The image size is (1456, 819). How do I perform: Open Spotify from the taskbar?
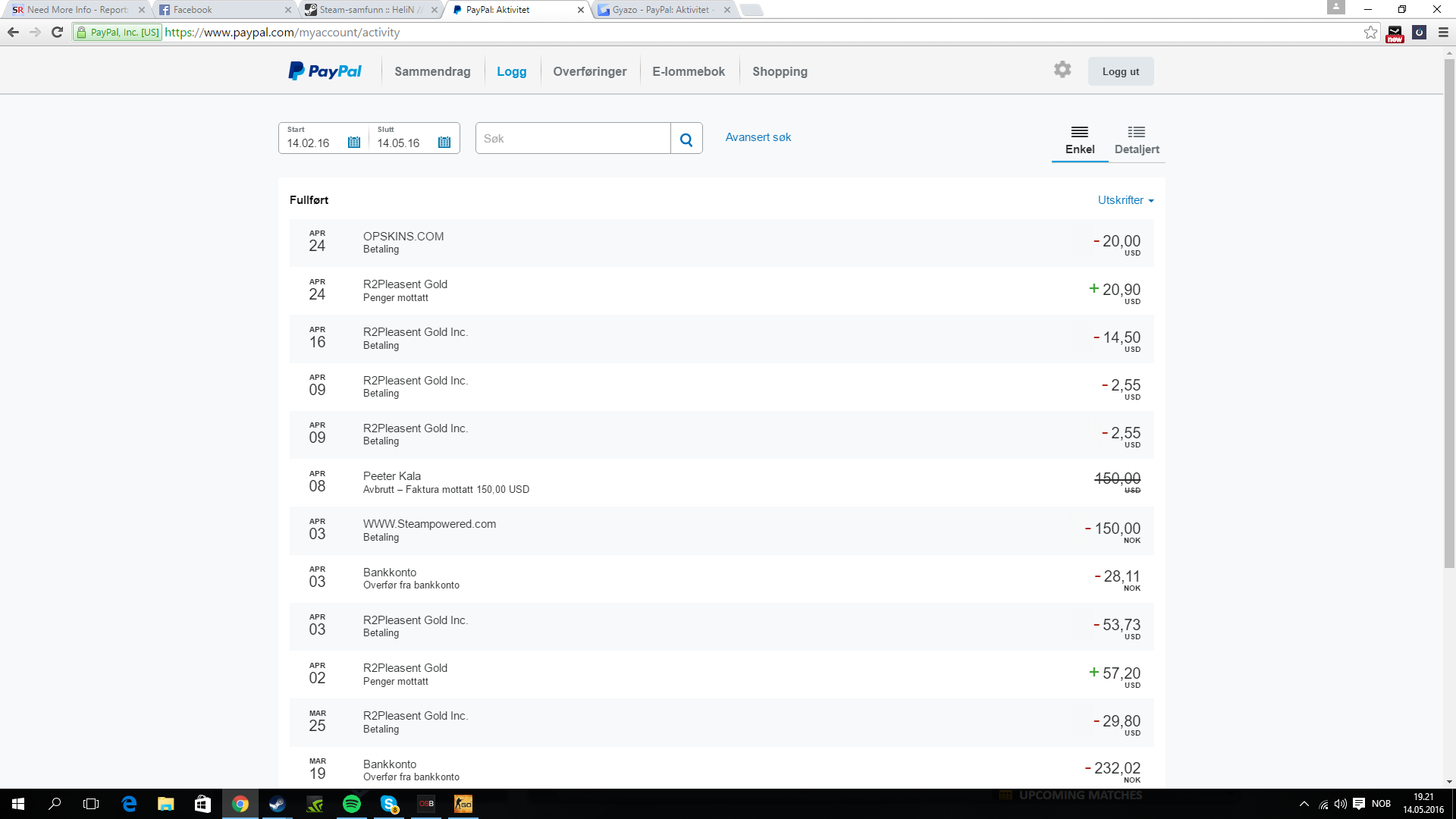click(352, 804)
